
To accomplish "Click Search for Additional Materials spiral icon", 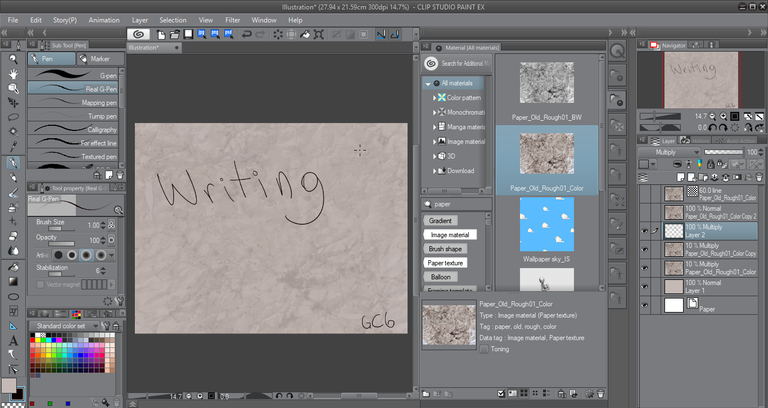I will pos(431,63).
